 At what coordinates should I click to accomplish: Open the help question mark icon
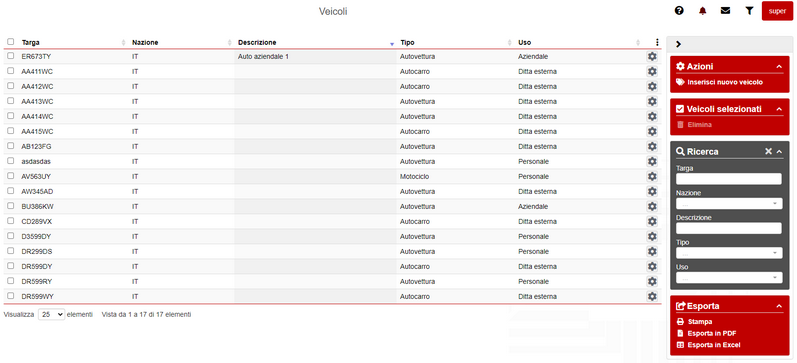point(679,11)
